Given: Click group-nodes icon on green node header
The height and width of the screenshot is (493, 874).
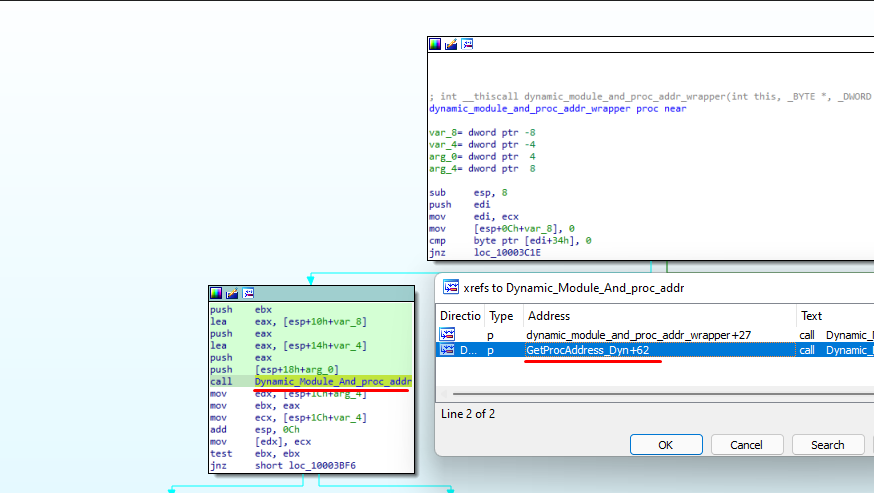Looking at the screenshot, I should [248, 293].
